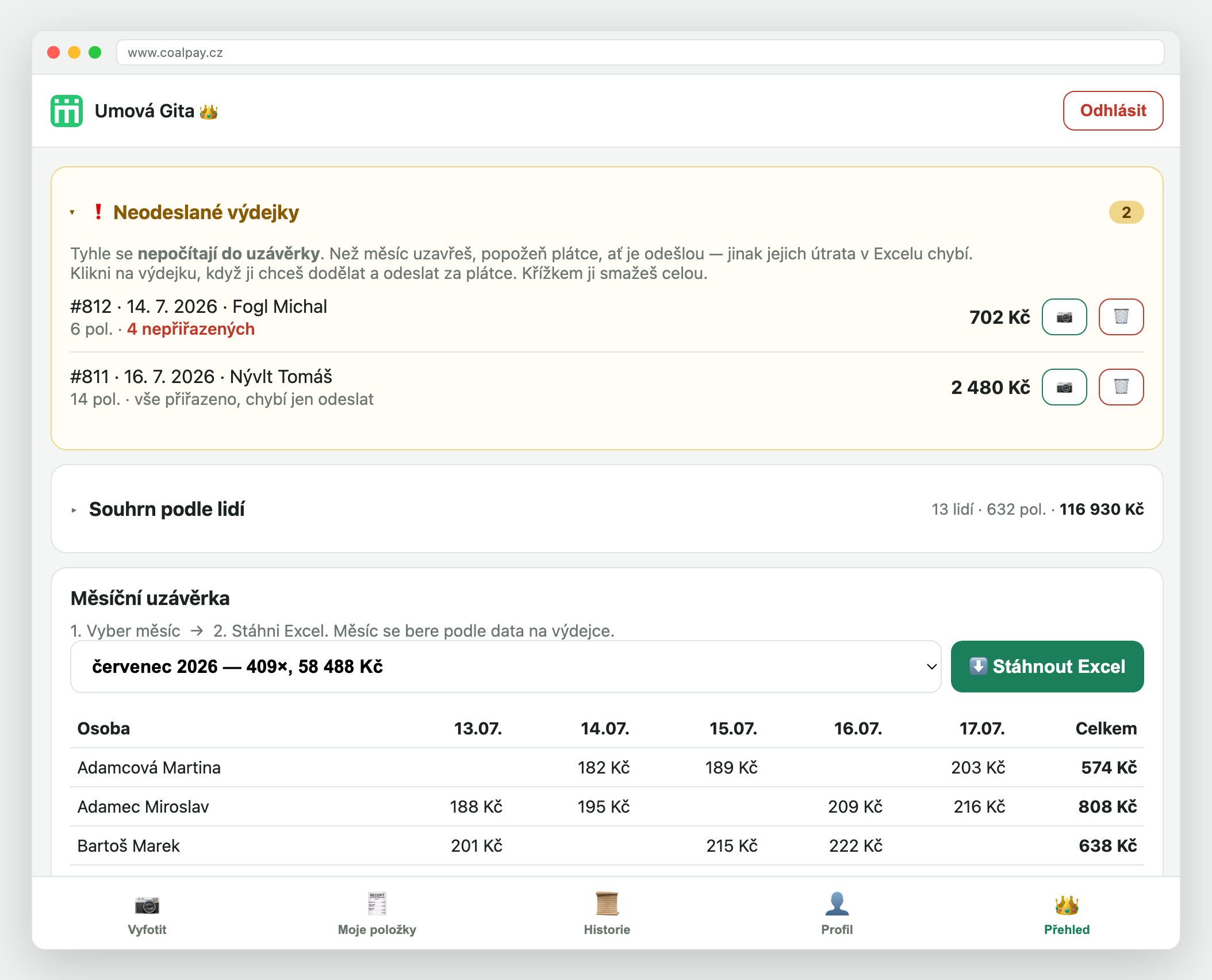Click the green calendar app logo
The image size is (1212, 980).
(67, 111)
